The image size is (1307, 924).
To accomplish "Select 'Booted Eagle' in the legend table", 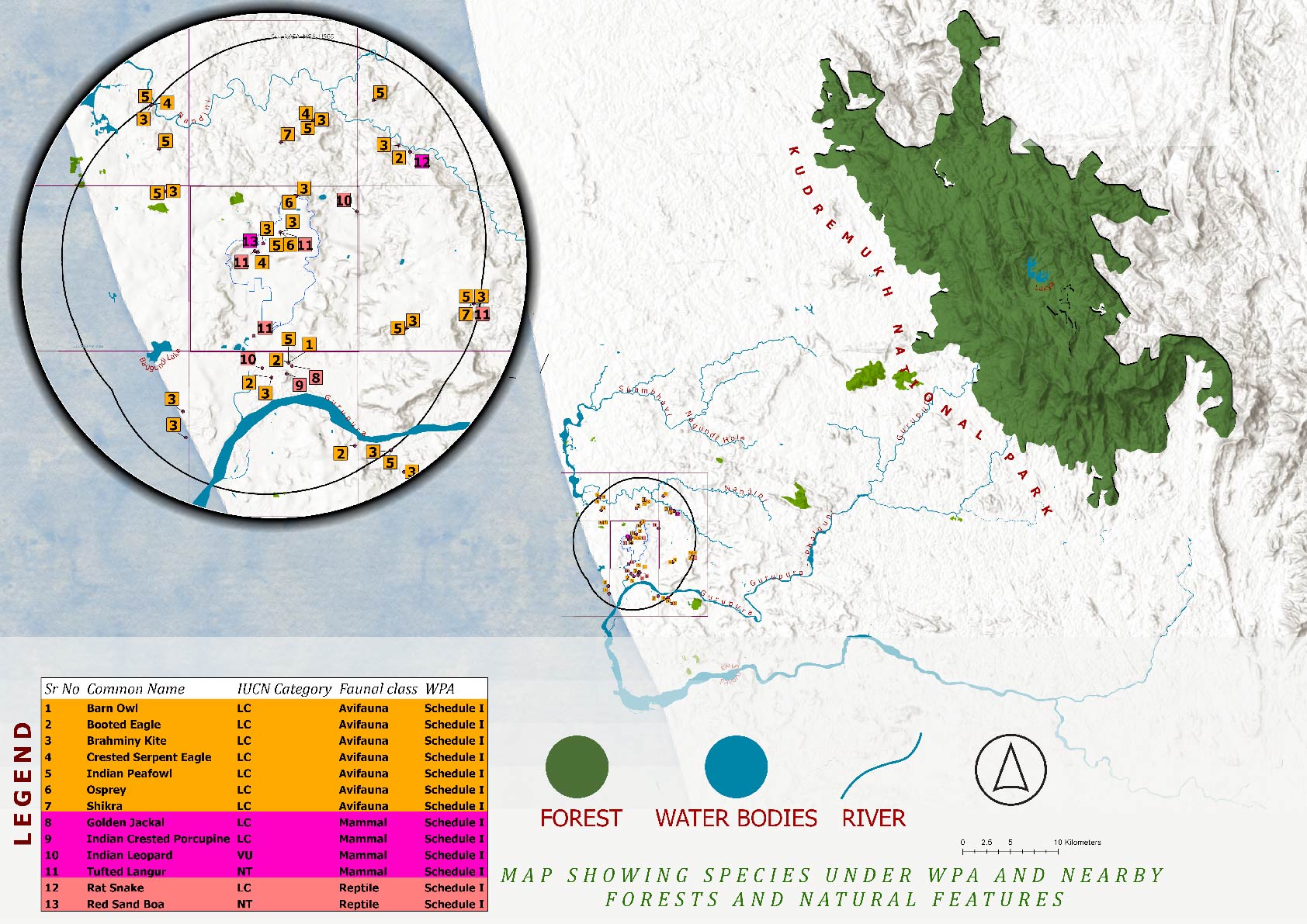I will pyautogui.click(x=123, y=725).
